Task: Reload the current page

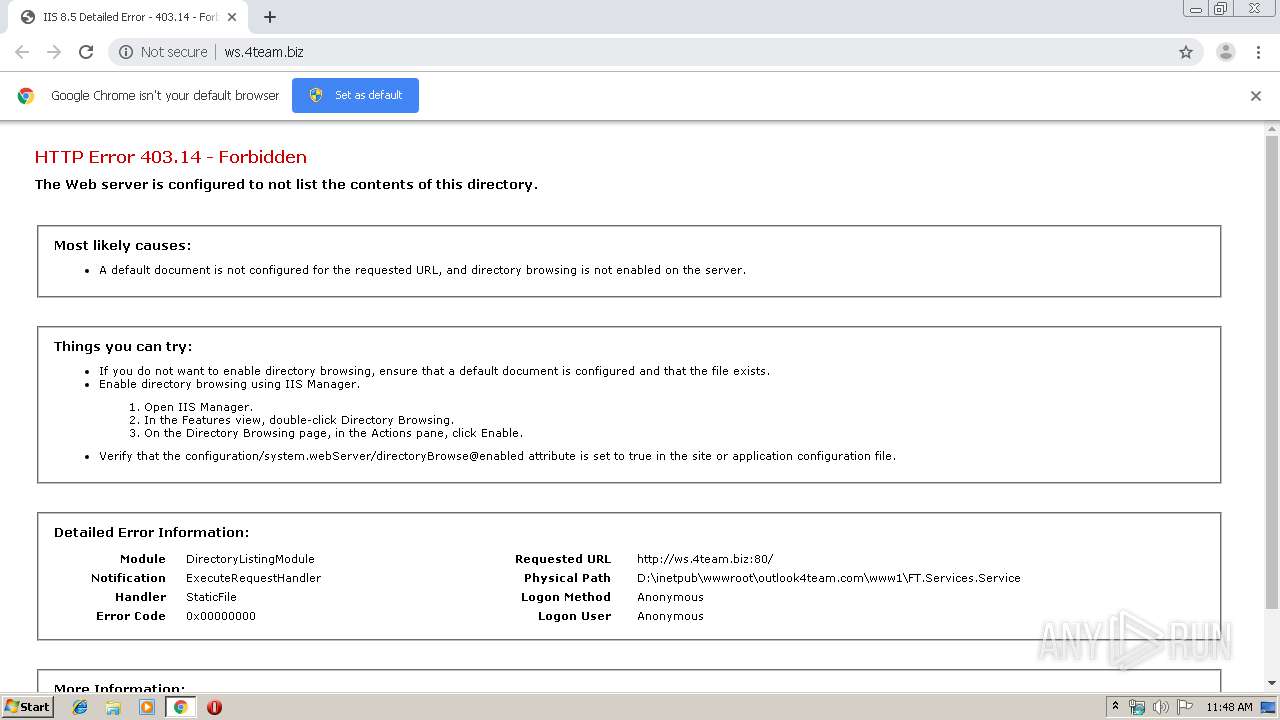Action: (86, 52)
